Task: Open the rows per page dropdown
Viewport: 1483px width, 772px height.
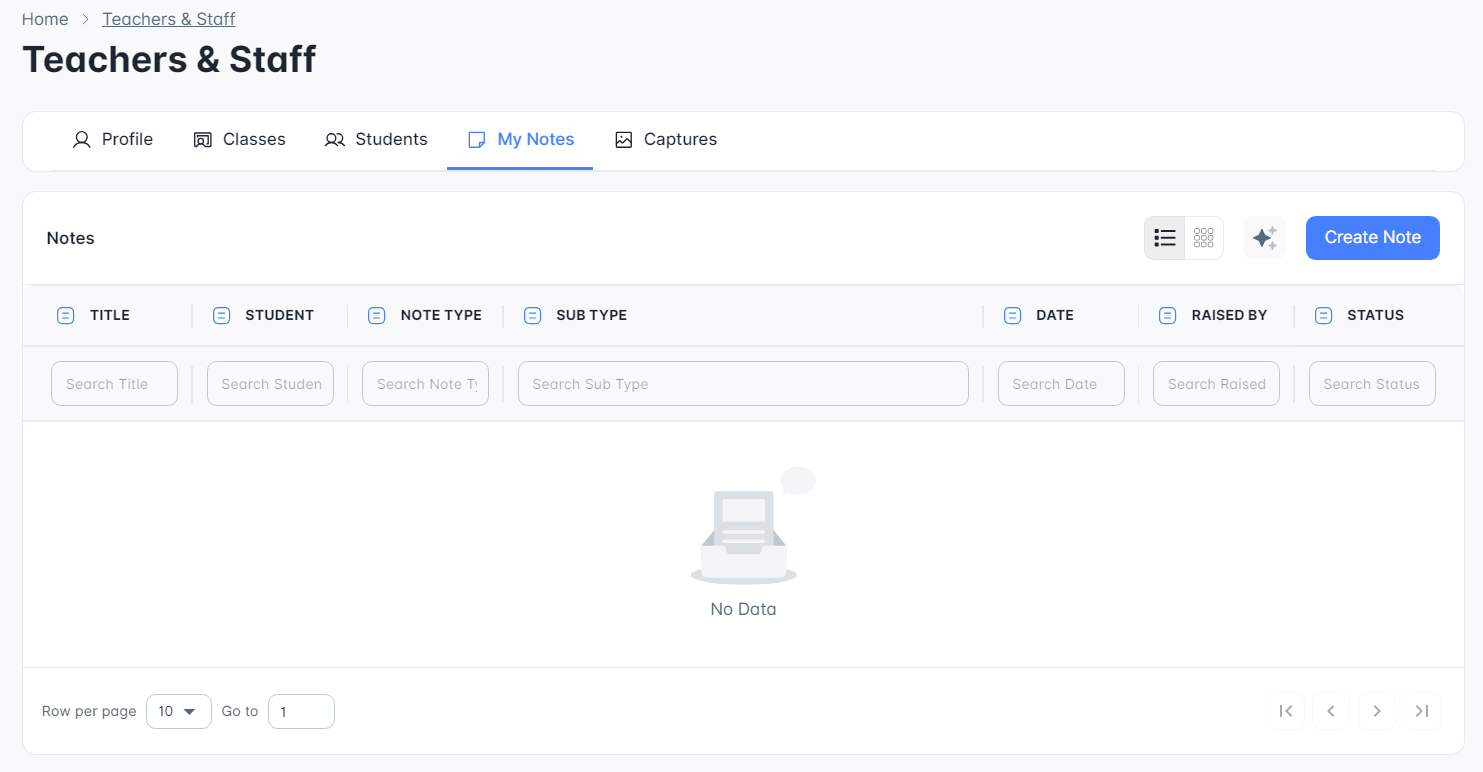Action: tap(178, 711)
